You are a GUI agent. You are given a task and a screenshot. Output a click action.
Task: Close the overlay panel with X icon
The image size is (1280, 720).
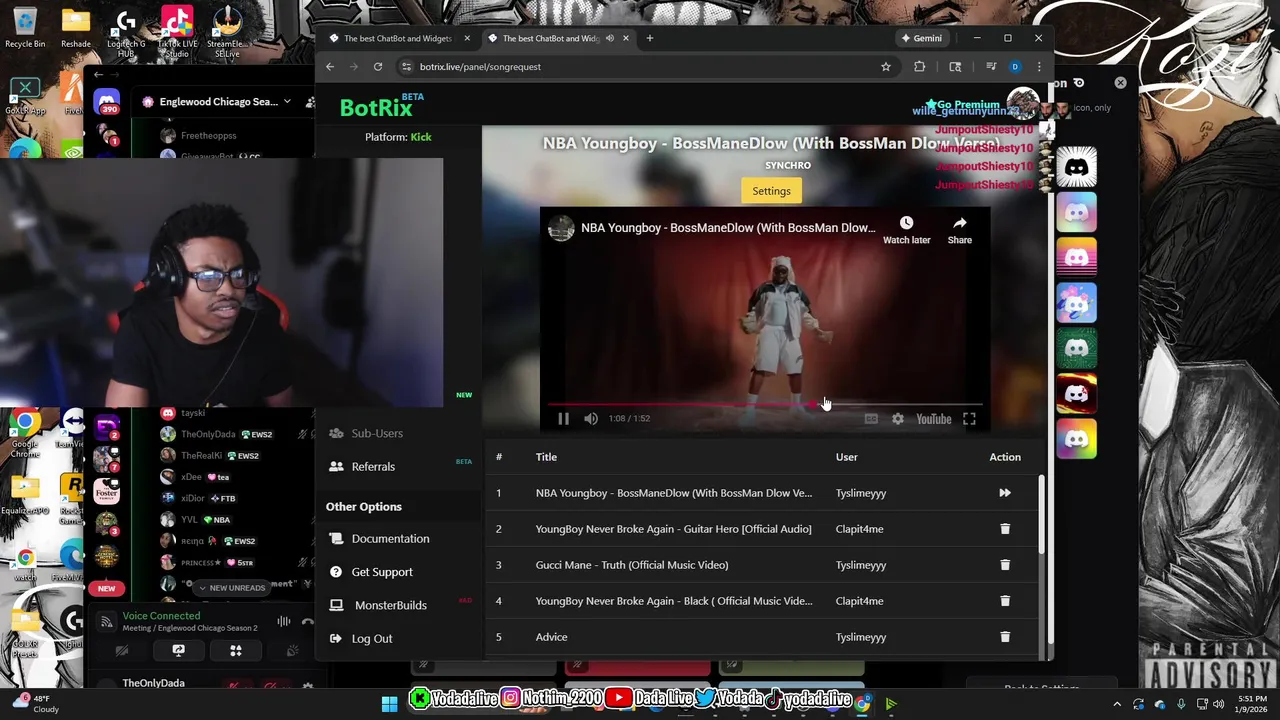(1120, 83)
